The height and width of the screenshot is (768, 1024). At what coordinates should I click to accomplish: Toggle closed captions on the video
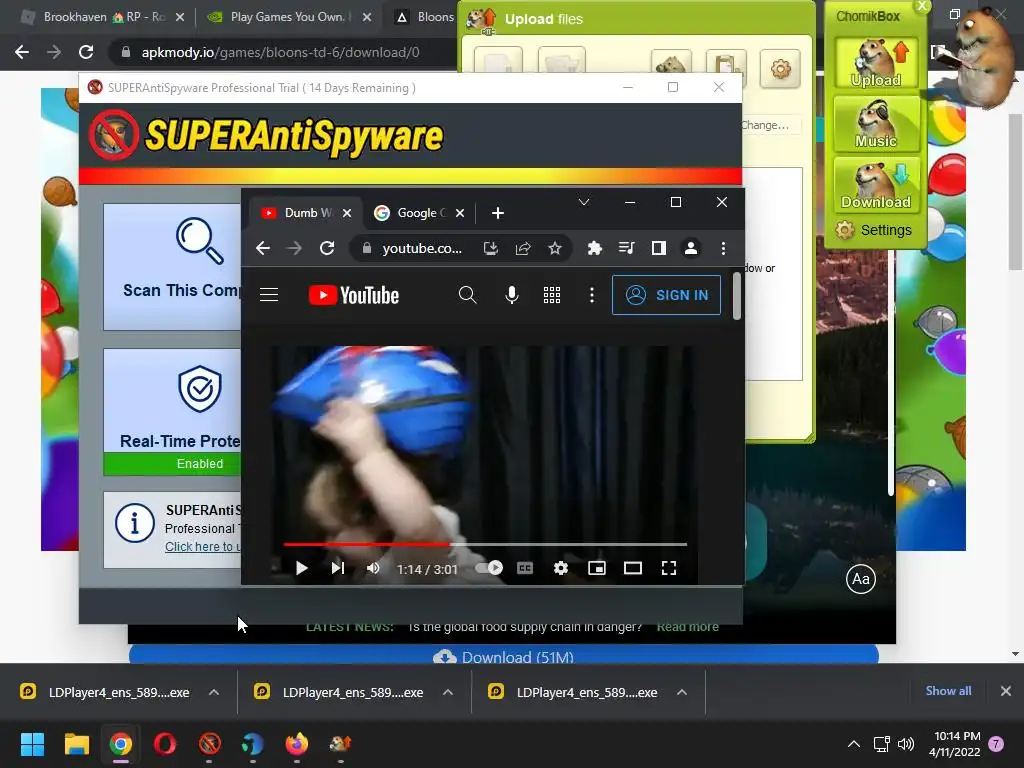click(x=525, y=568)
